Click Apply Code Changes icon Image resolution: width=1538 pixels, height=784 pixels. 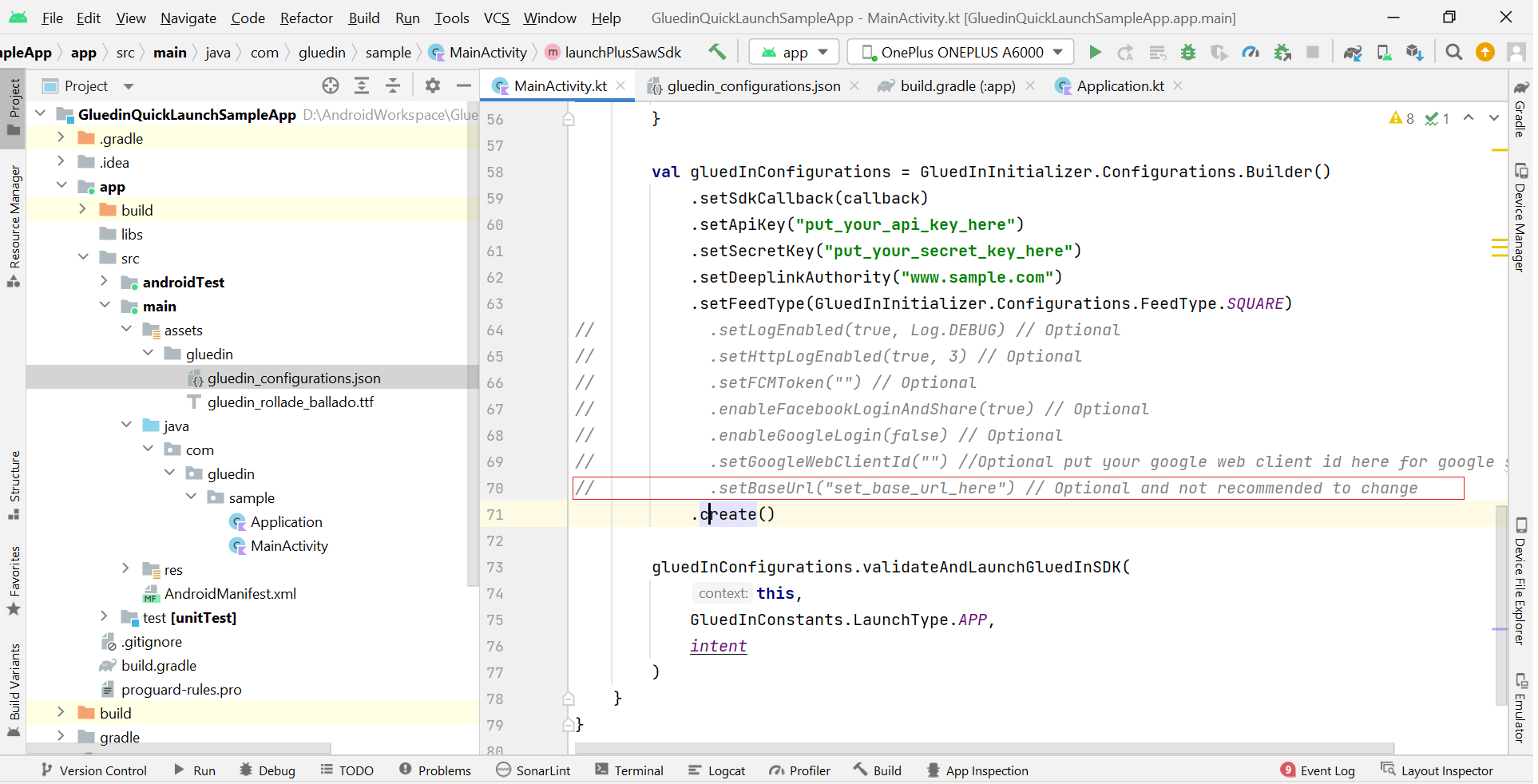point(1157,52)
